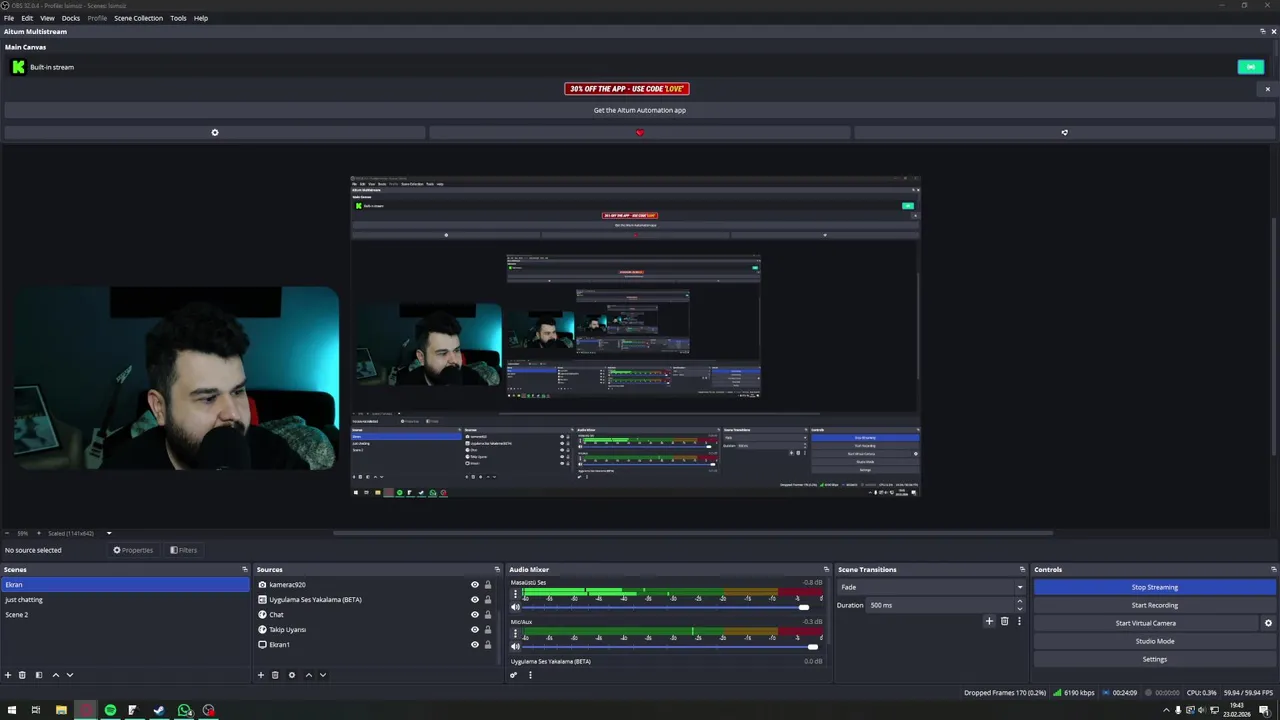Viewport: 1280px width, 720px height.
Task: Delete scene transition with trash icon
Action: point(1004,621)
